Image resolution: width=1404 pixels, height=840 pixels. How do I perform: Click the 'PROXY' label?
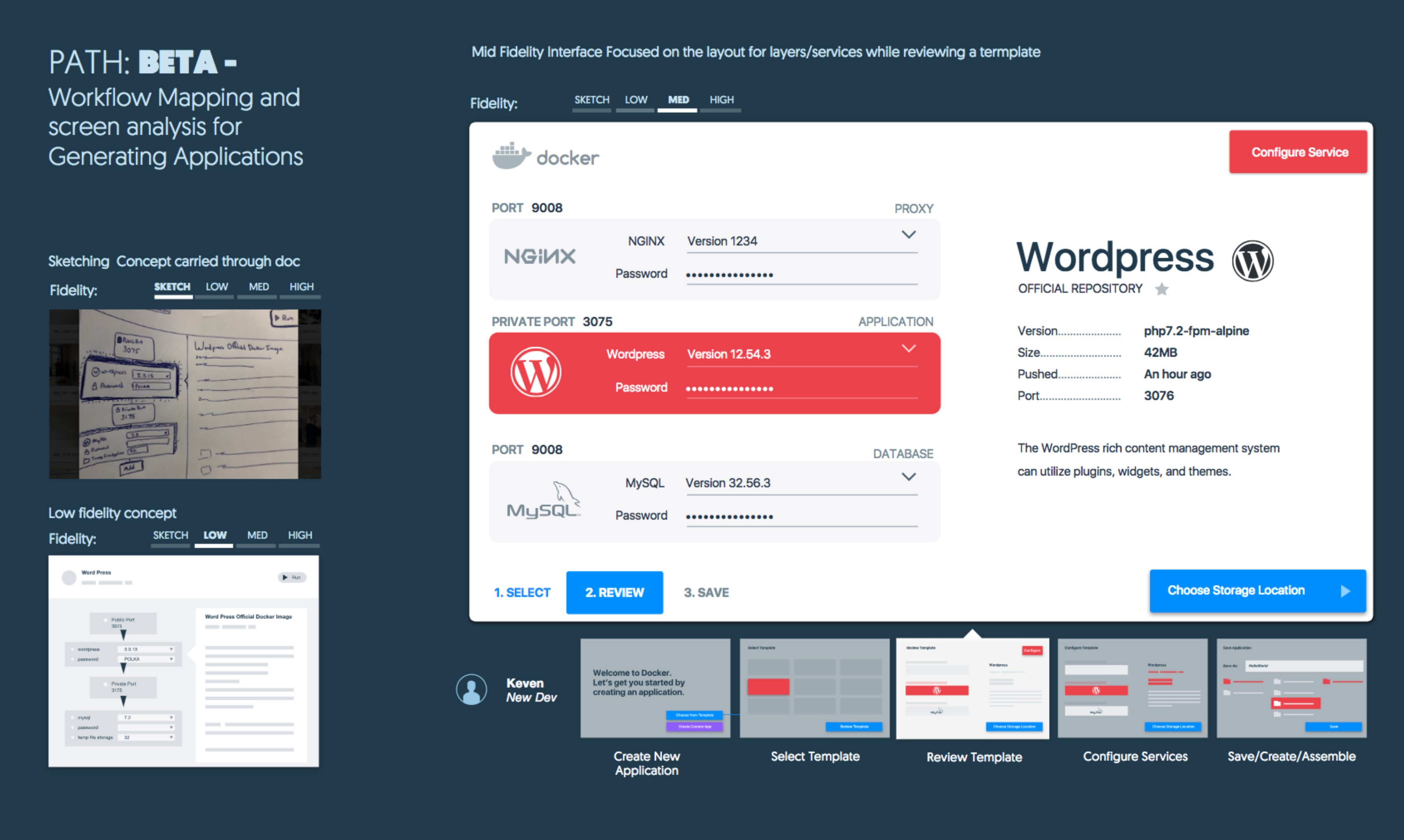tap(914, 209)
